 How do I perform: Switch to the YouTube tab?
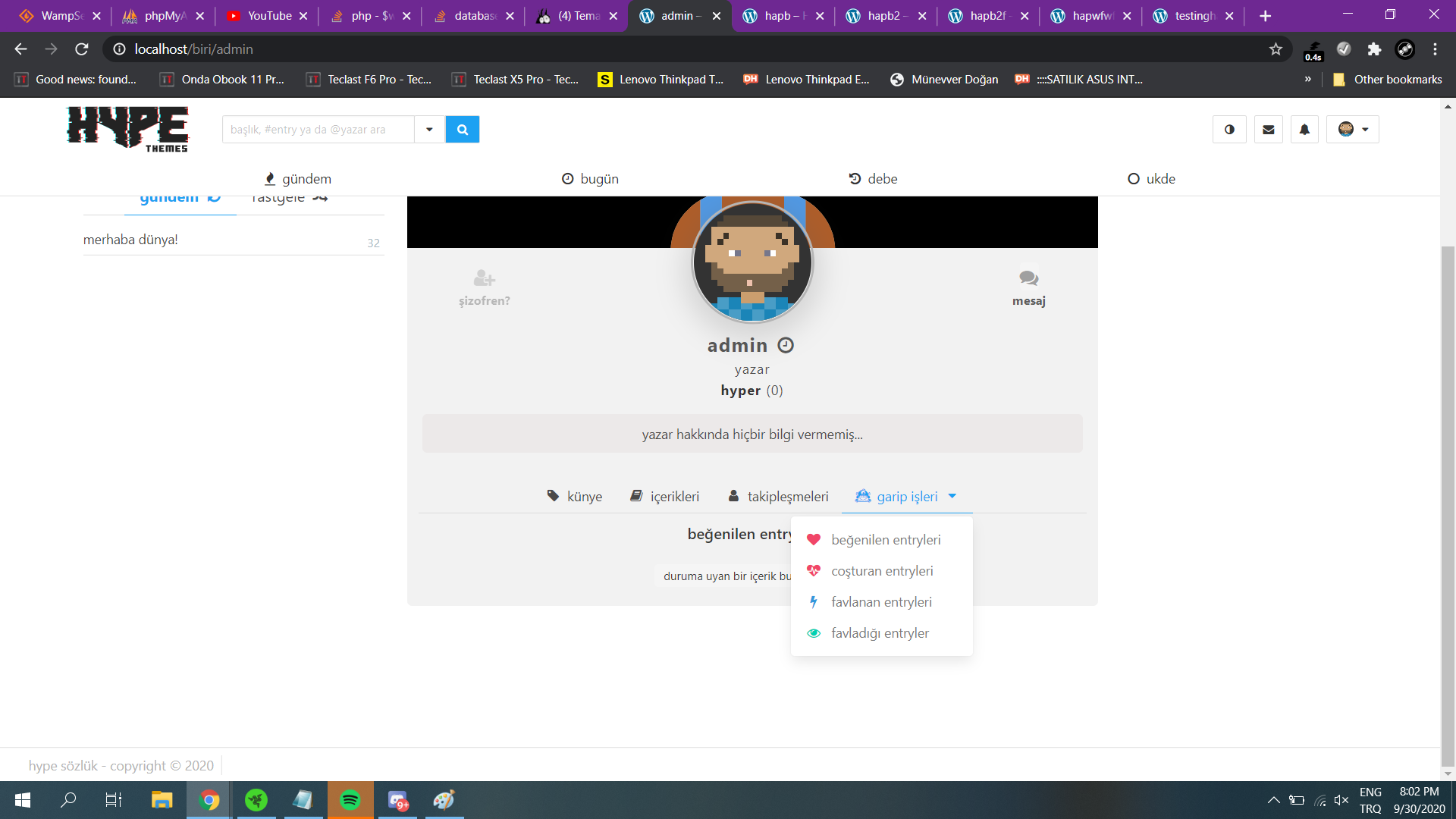pos(267,16)
